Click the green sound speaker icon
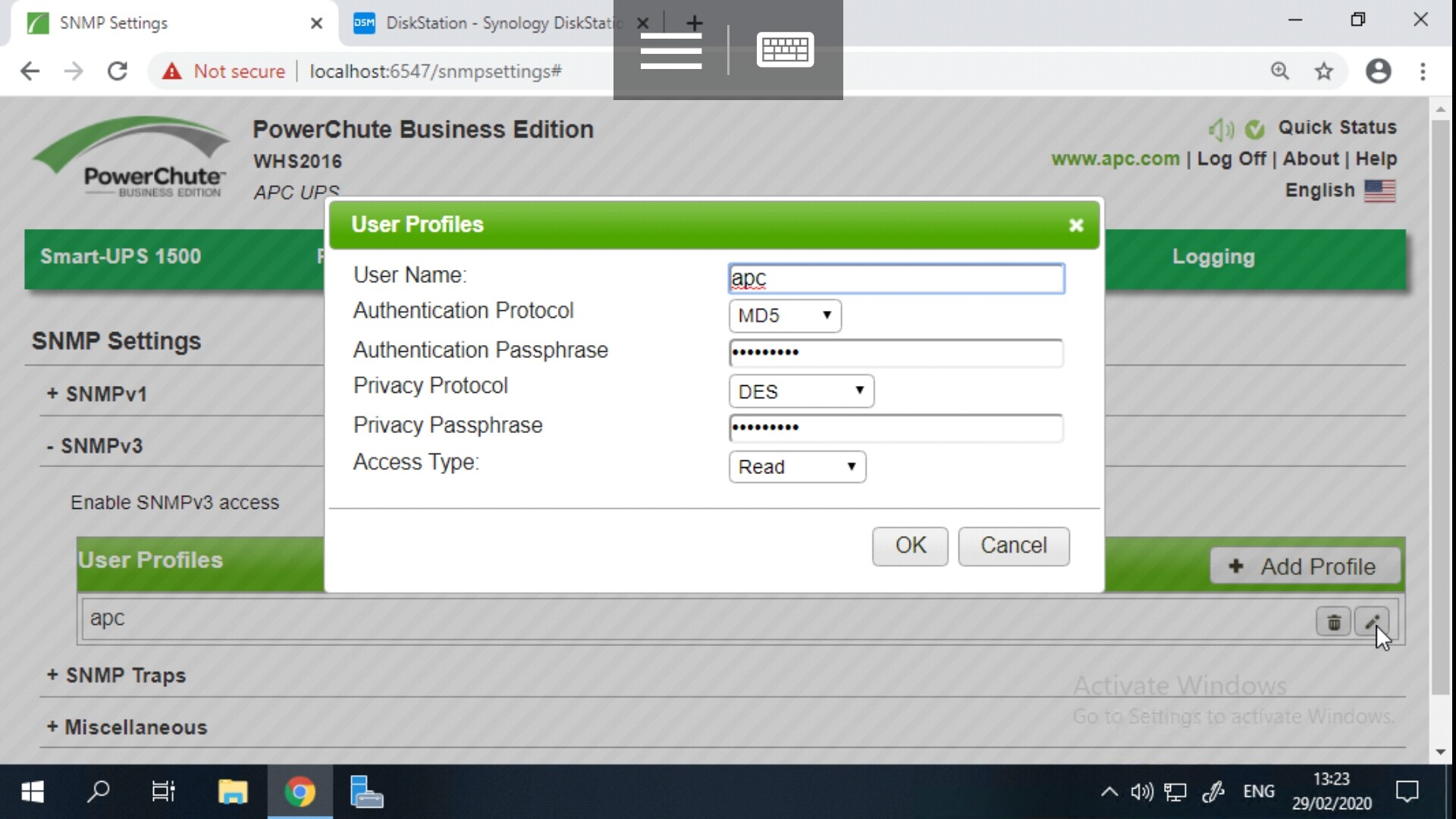The width and height of the screenshot is (1456, 819). (1220, 130)
